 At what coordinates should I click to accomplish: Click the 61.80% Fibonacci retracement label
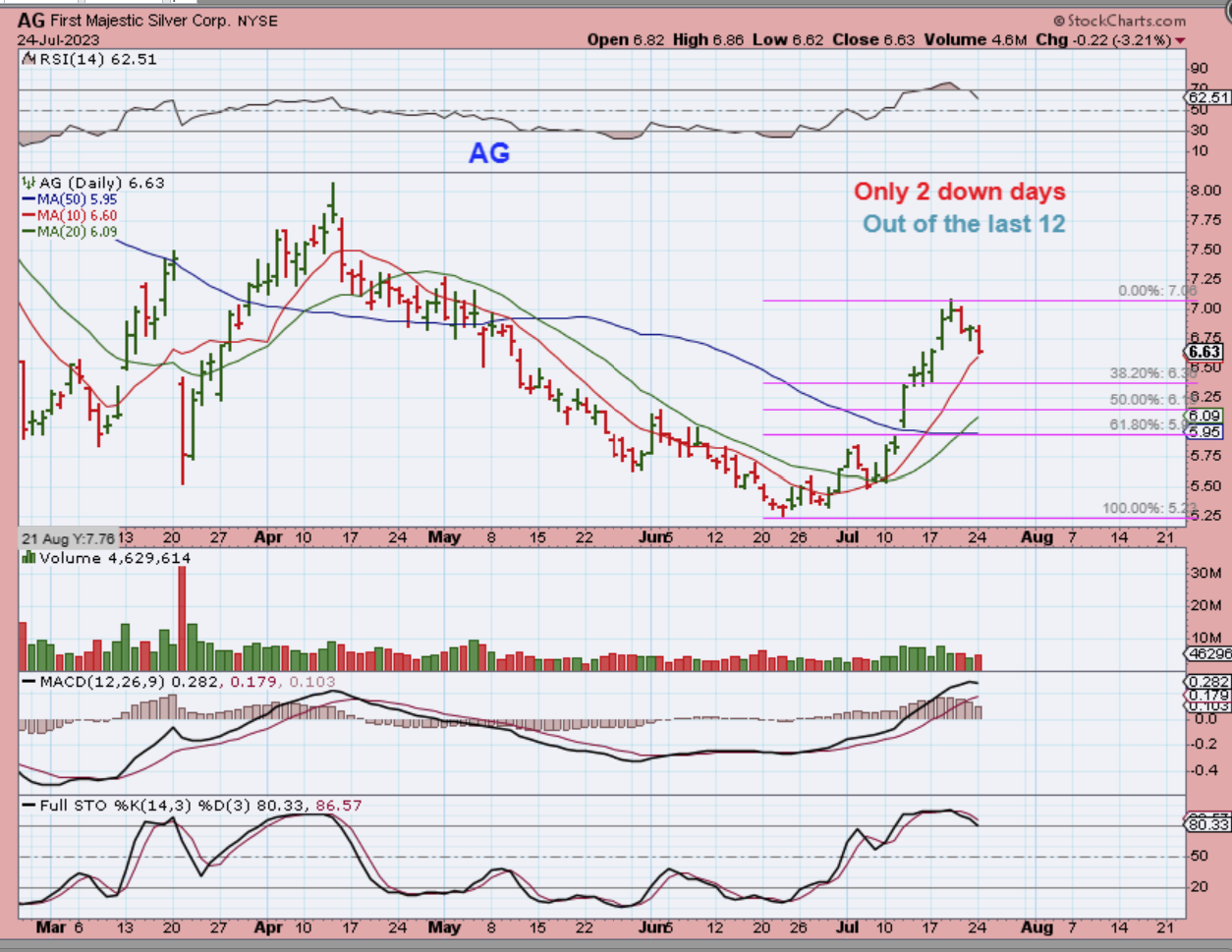[x=1152, y=424]
